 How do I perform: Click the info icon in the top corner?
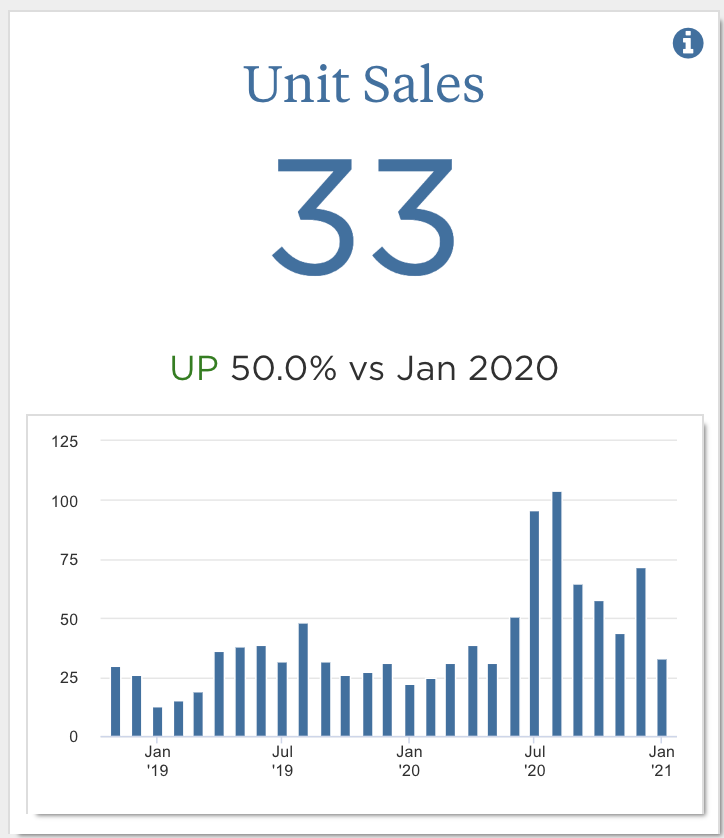coord(688,43)
